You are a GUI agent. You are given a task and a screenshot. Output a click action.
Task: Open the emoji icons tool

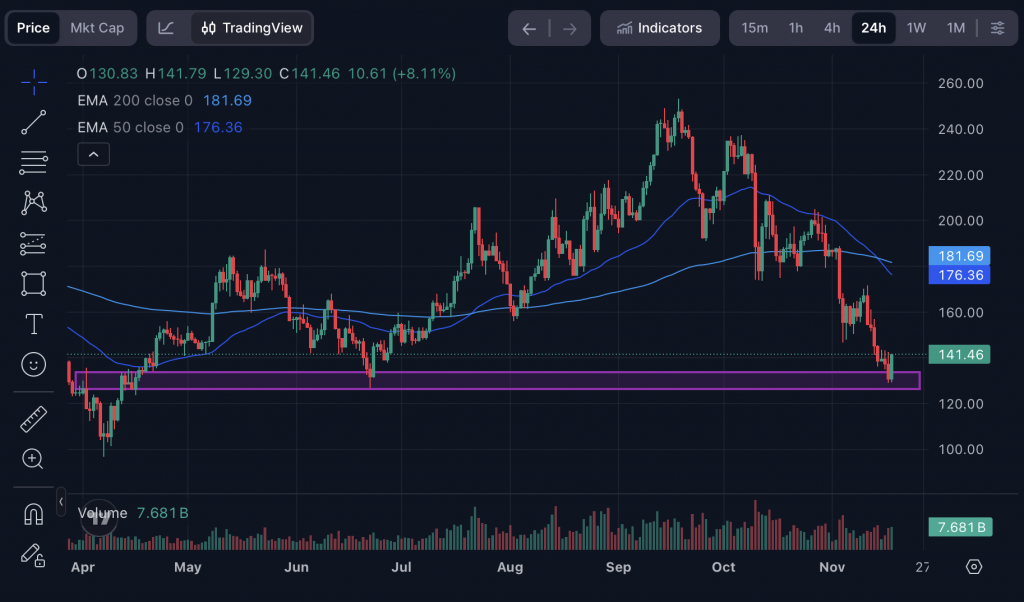click(34, 365)
